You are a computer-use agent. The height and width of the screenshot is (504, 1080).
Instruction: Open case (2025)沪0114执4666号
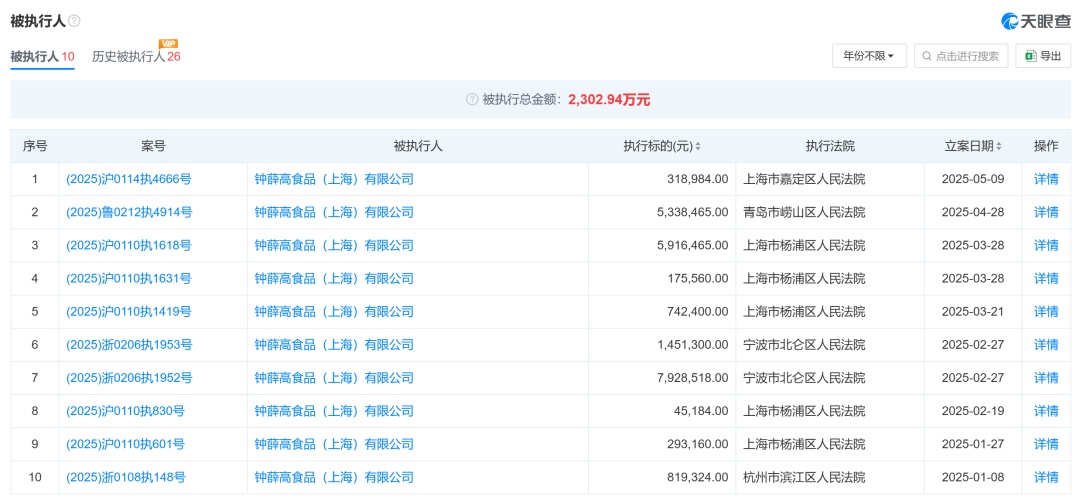coord(128,179)
